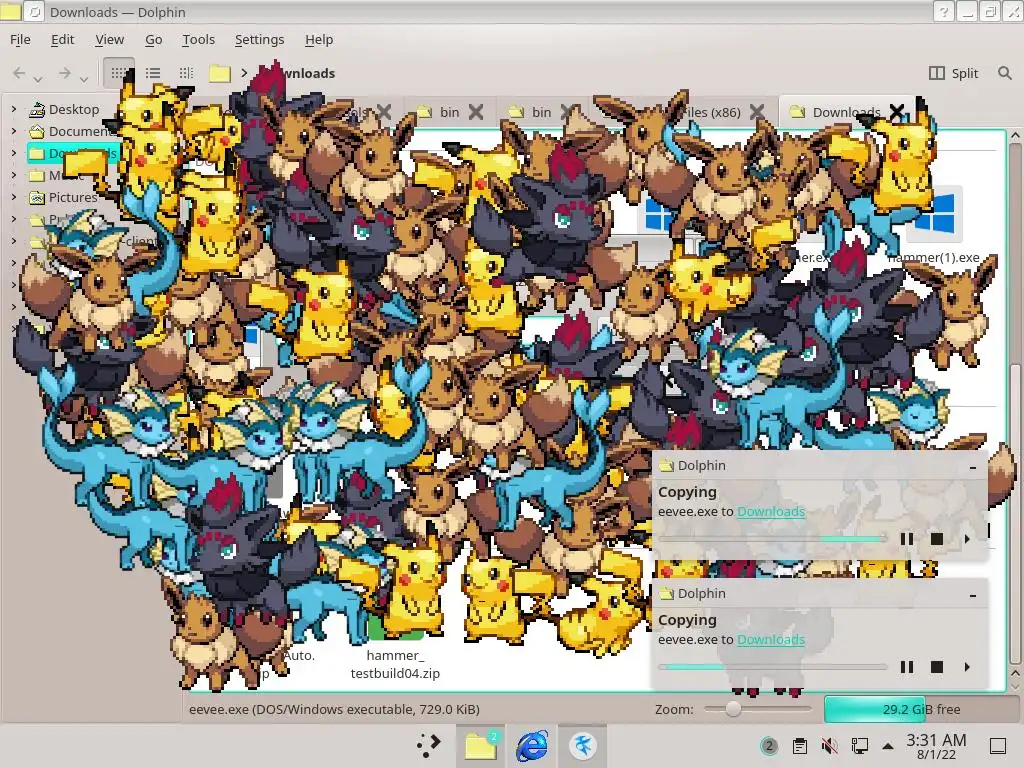This screenshot has height=768, width=1024.
Task: Stop the upper eevee.exe copy job
Action: 936,539
